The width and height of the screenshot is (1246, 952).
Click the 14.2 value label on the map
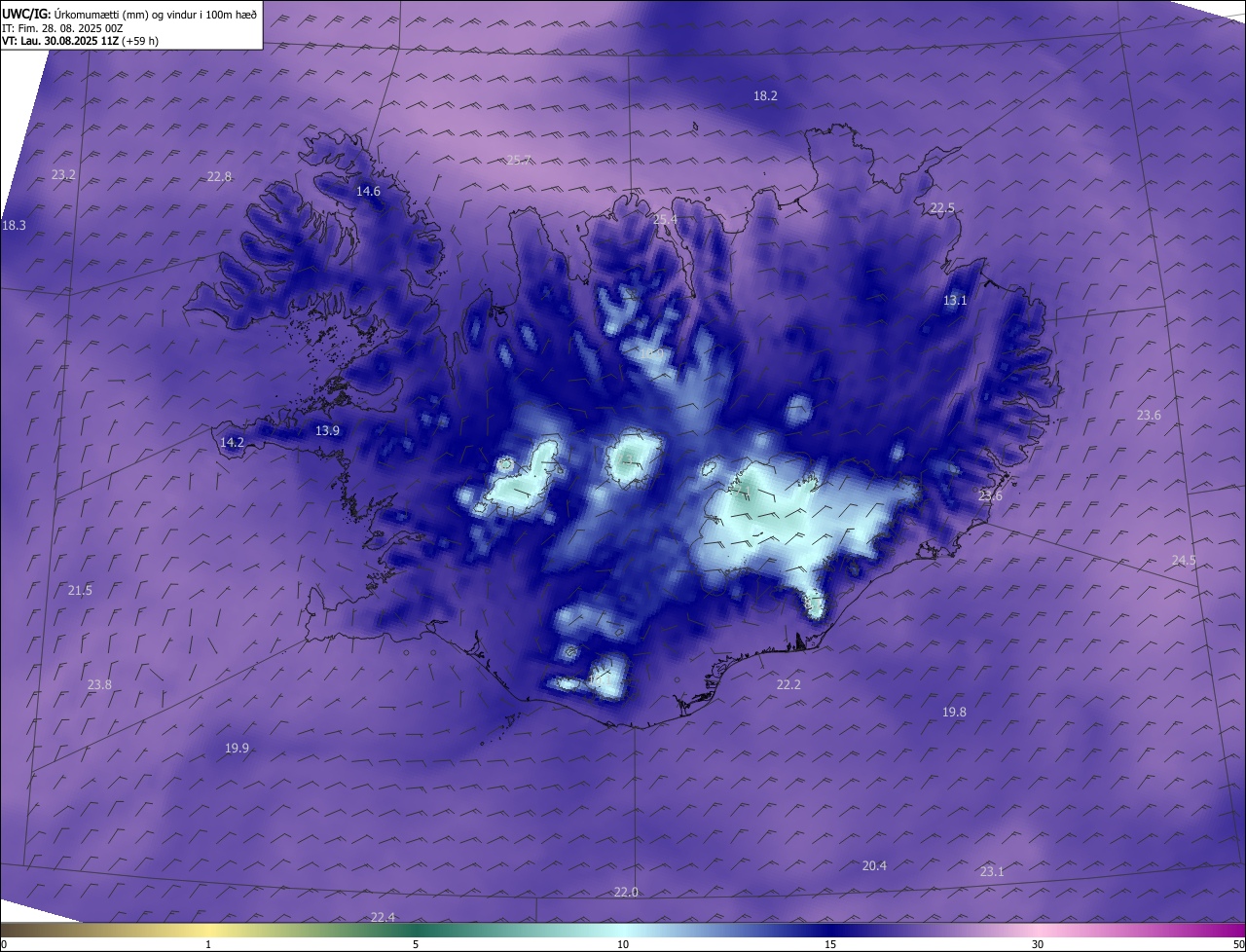point(232,442)
